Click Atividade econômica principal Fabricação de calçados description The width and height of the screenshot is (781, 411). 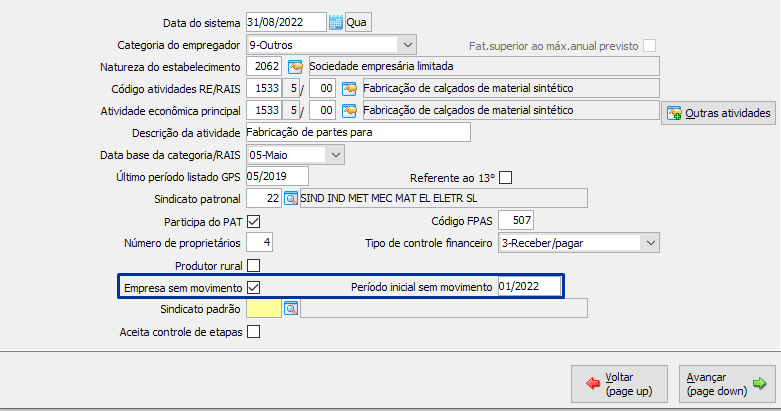click(x=468, y=111)
